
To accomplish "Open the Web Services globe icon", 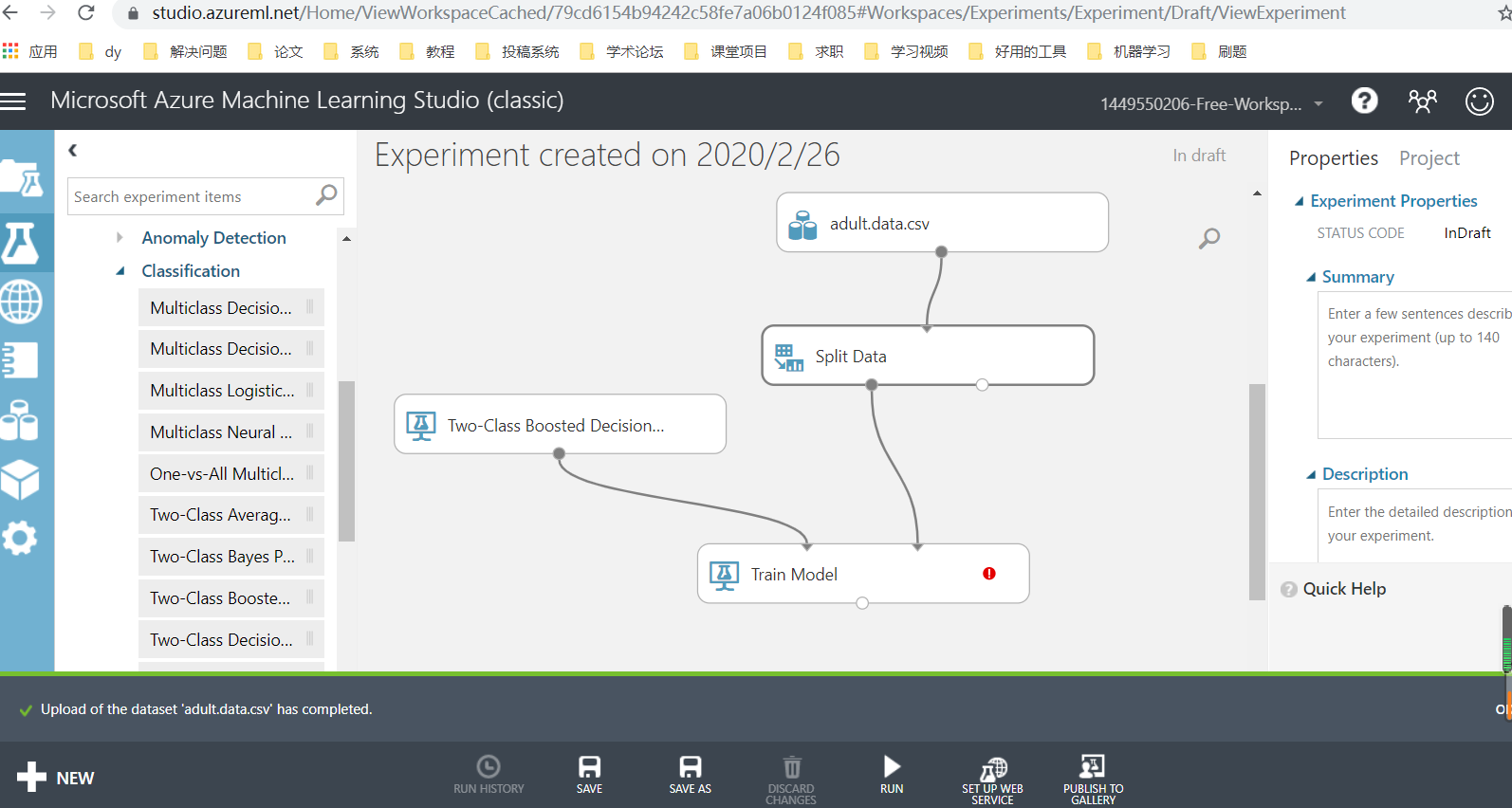I will (x=21, y=303).
